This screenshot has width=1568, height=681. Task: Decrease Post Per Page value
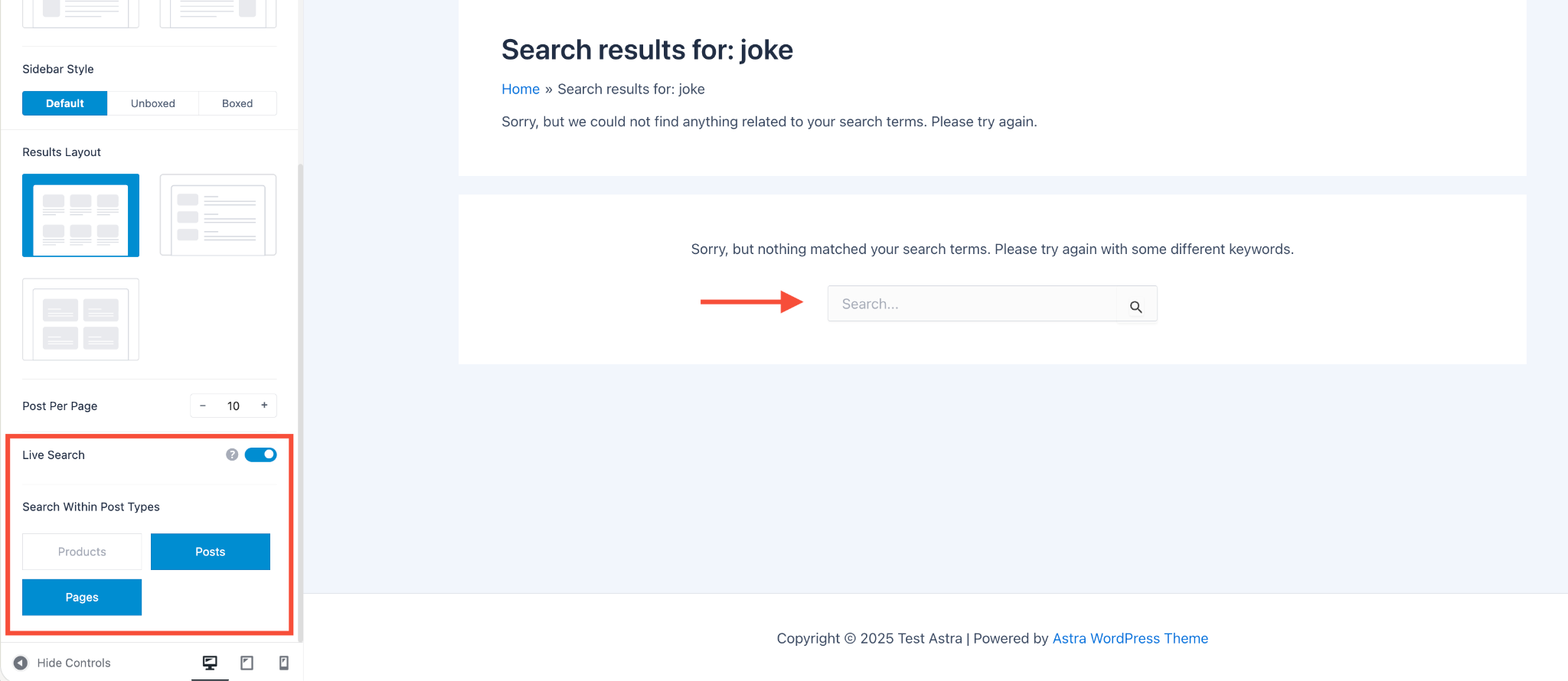point(203,406)
